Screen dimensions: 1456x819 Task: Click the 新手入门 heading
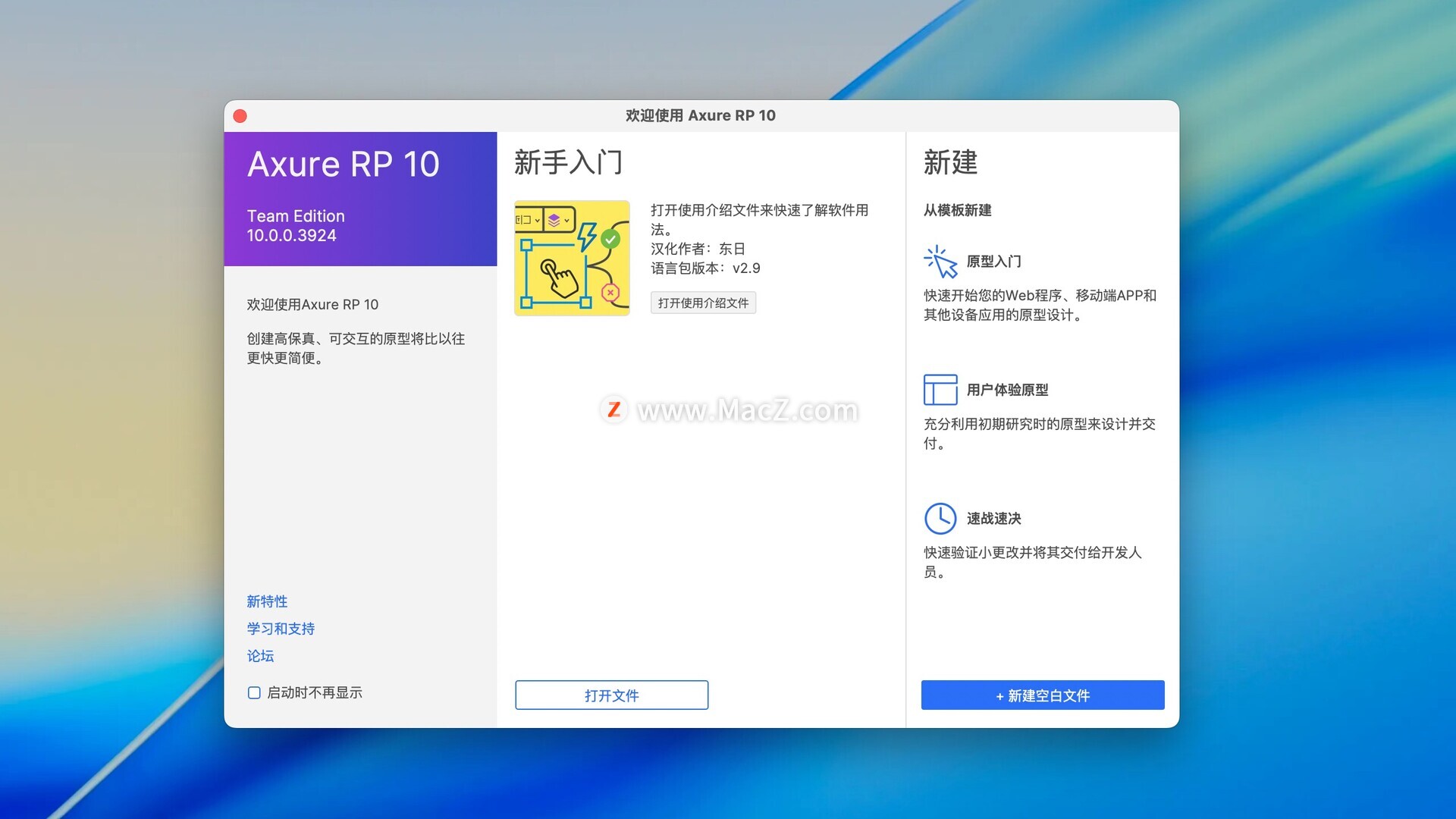pyautogui.click(x=568, y=162)
